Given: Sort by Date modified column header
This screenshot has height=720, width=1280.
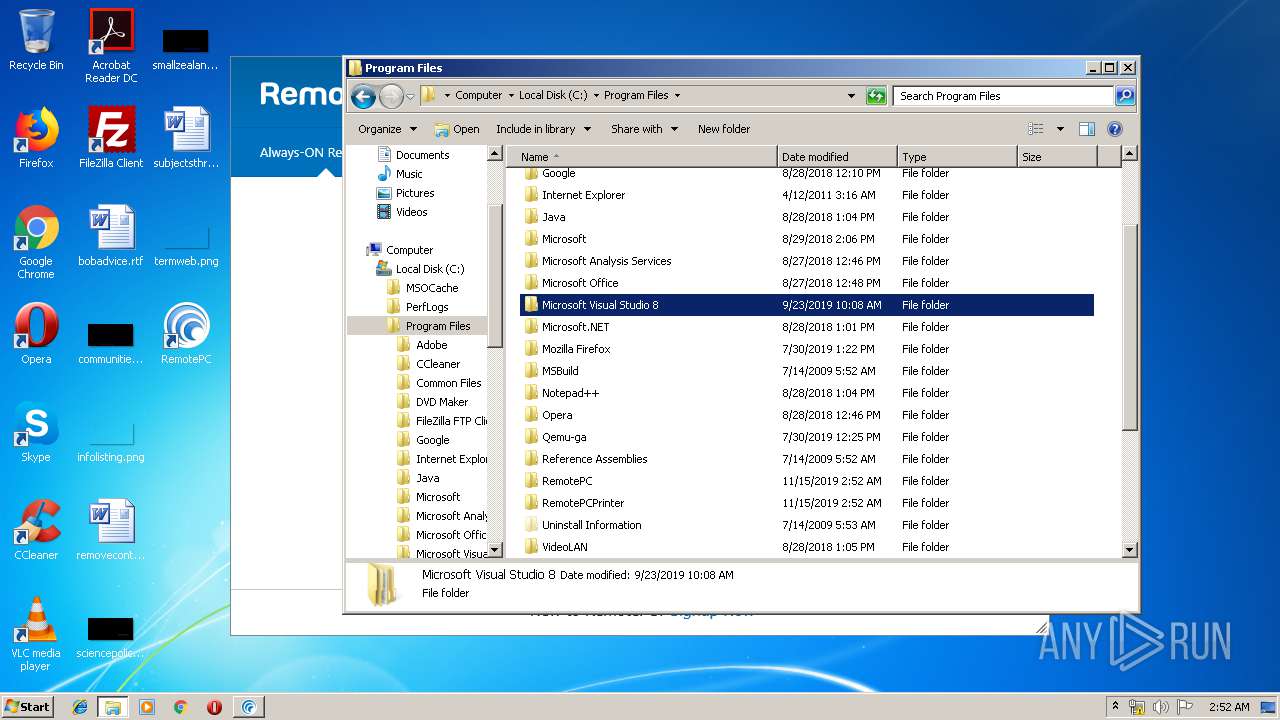Looking at the screenshot, I should pyautogui.click(x=837, y=157).
